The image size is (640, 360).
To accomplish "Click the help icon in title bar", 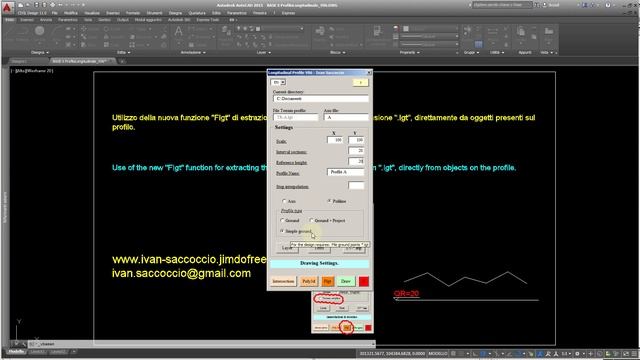I will [608, 5].
